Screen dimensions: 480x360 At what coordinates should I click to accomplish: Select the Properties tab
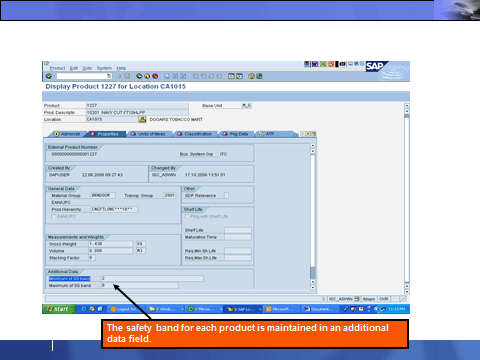(105, 134)
